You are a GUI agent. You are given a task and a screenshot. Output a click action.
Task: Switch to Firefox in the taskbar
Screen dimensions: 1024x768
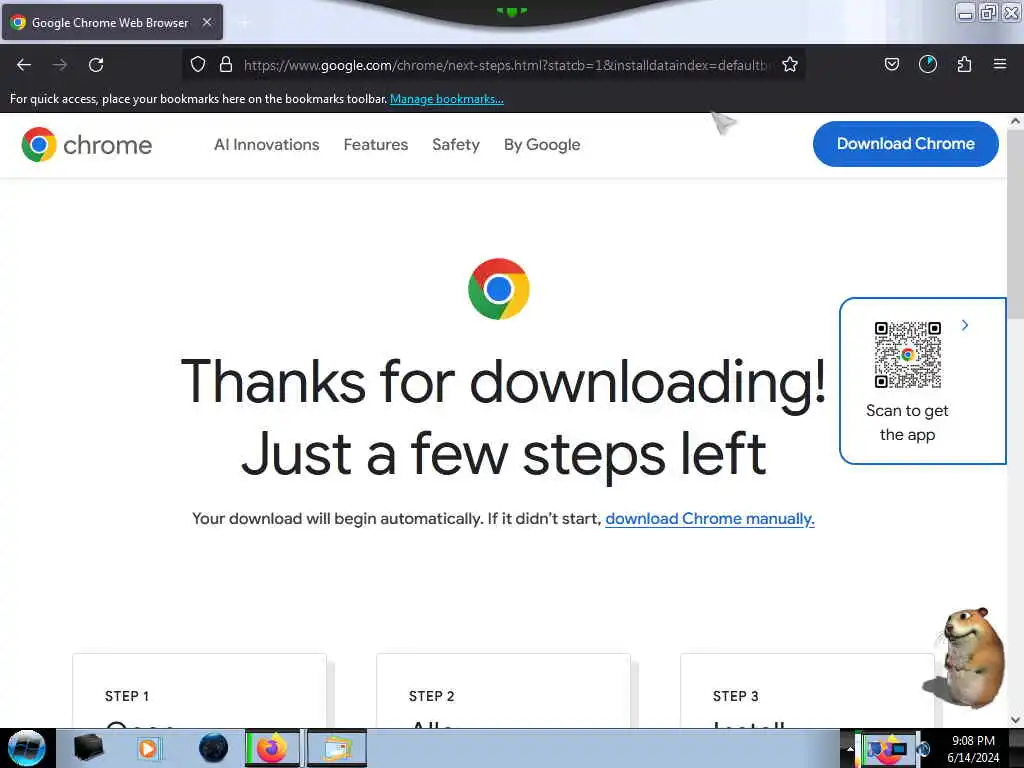click(x=272, y=748)
